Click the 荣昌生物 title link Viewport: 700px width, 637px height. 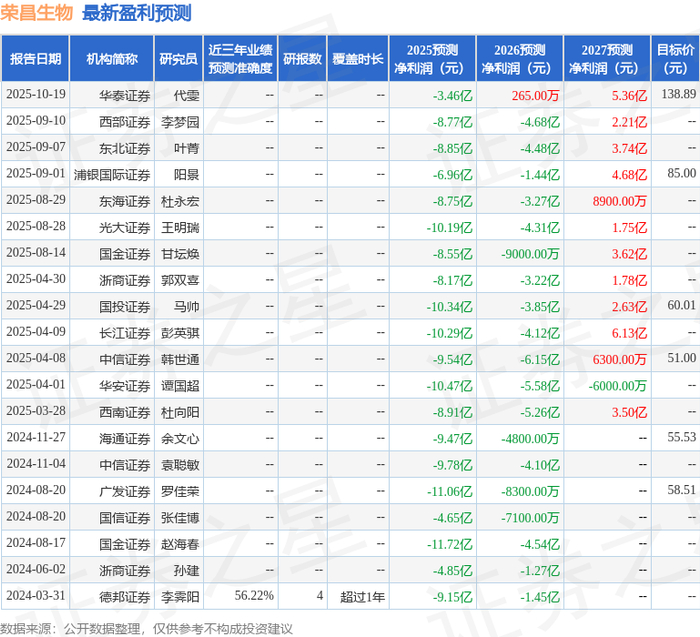pyautogui.click(x=36, y=12)
